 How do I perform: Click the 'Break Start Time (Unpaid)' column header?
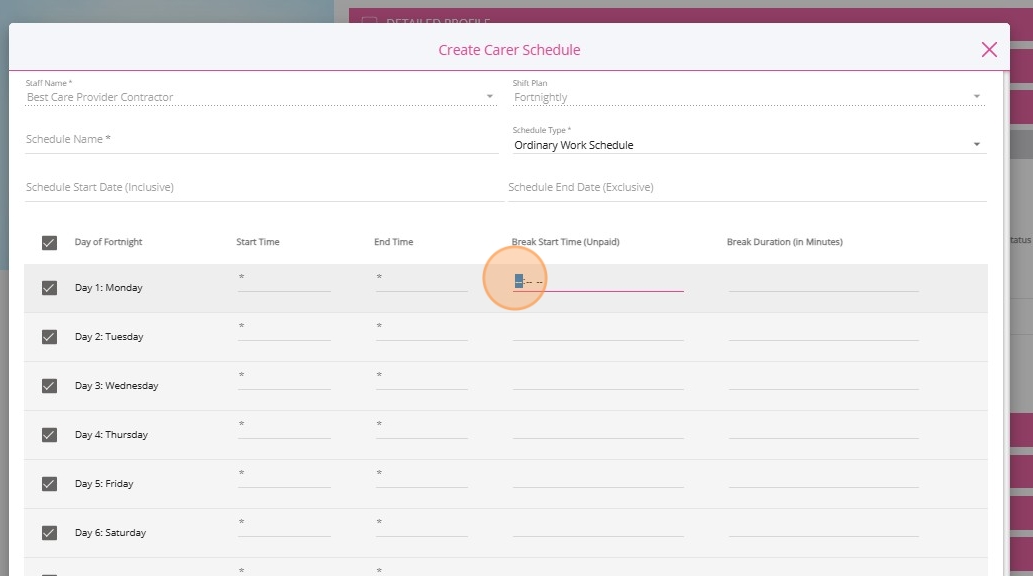(x=565, y=242)
